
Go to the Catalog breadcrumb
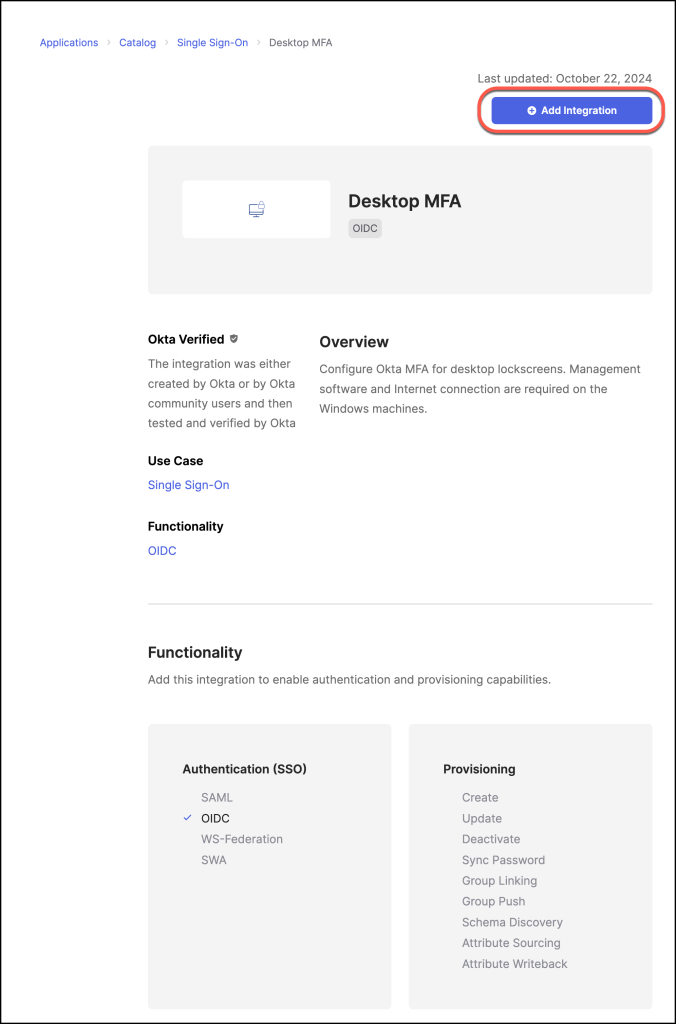coord(137,43)
